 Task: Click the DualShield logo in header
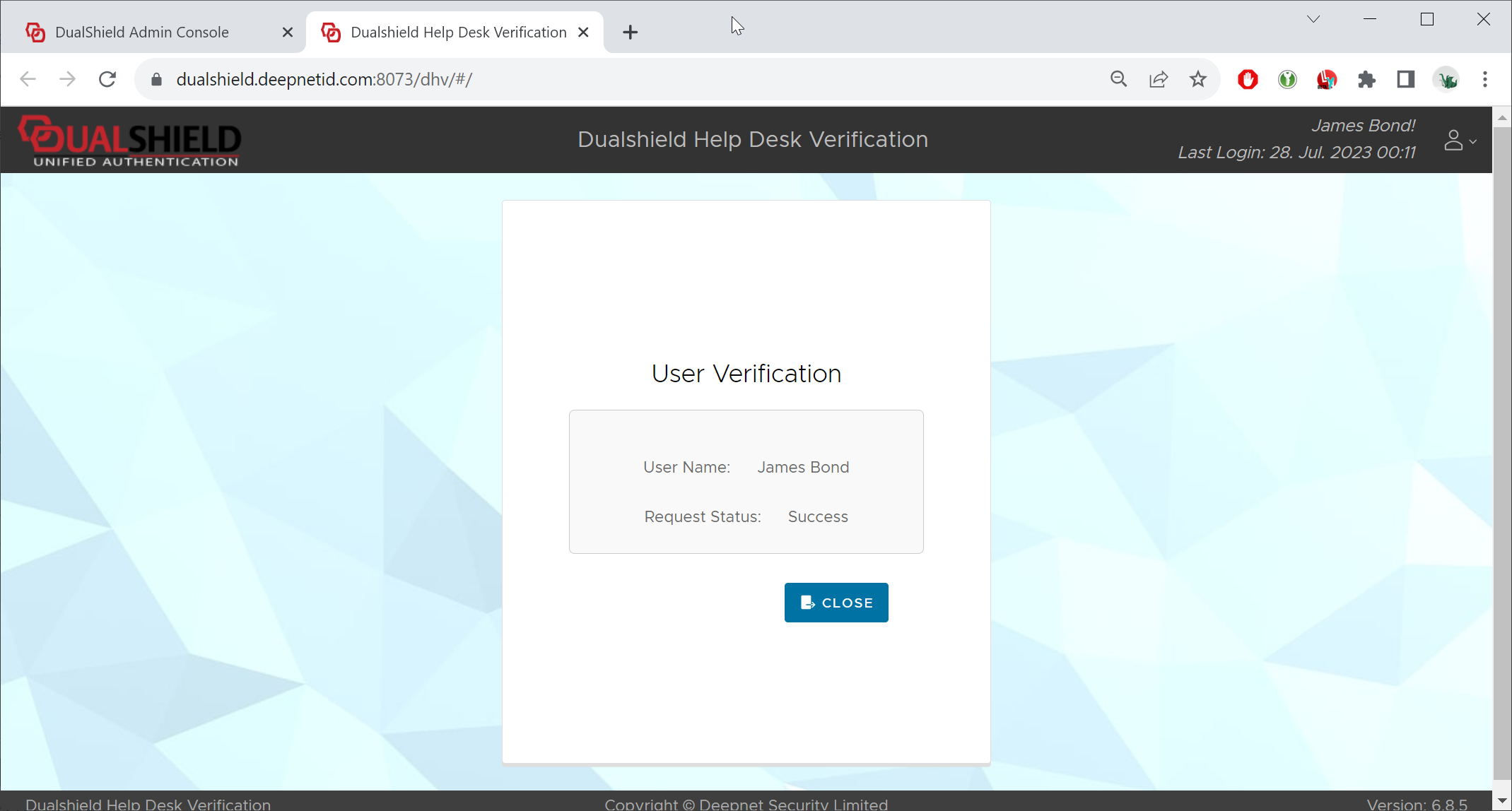click(x=130, y=141)
